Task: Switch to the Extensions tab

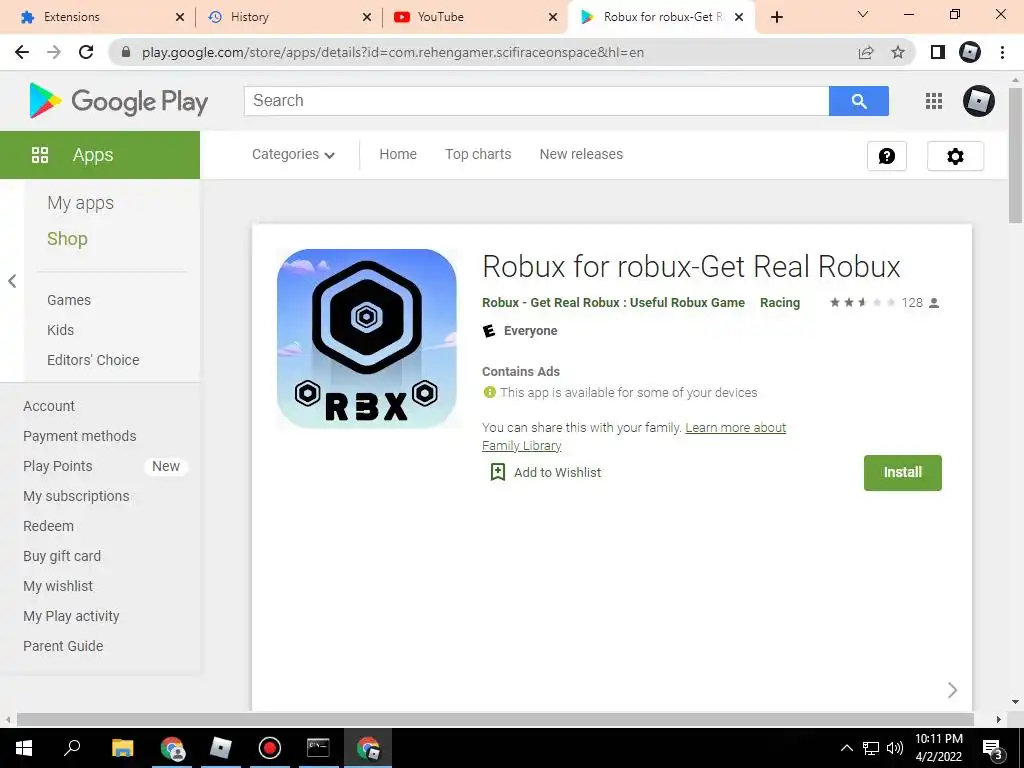Action: click(x=103, y=17)
